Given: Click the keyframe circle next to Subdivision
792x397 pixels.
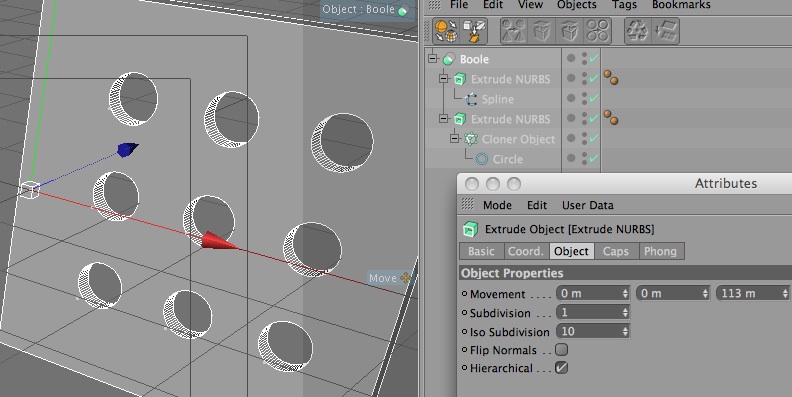Looking at the screenshot, I should [465, 313].
